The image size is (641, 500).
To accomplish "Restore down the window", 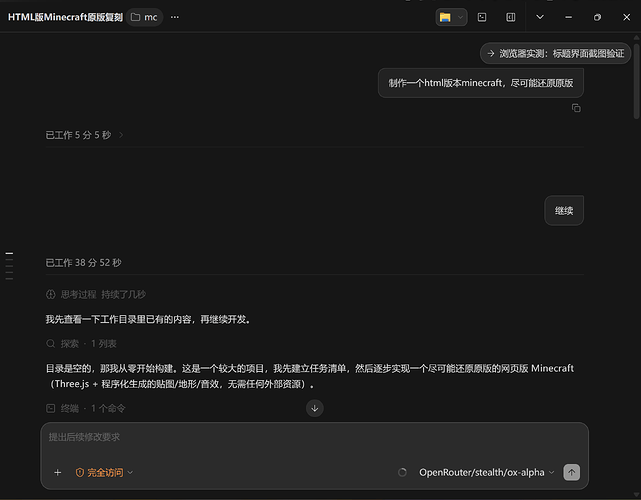I will 597,17.
